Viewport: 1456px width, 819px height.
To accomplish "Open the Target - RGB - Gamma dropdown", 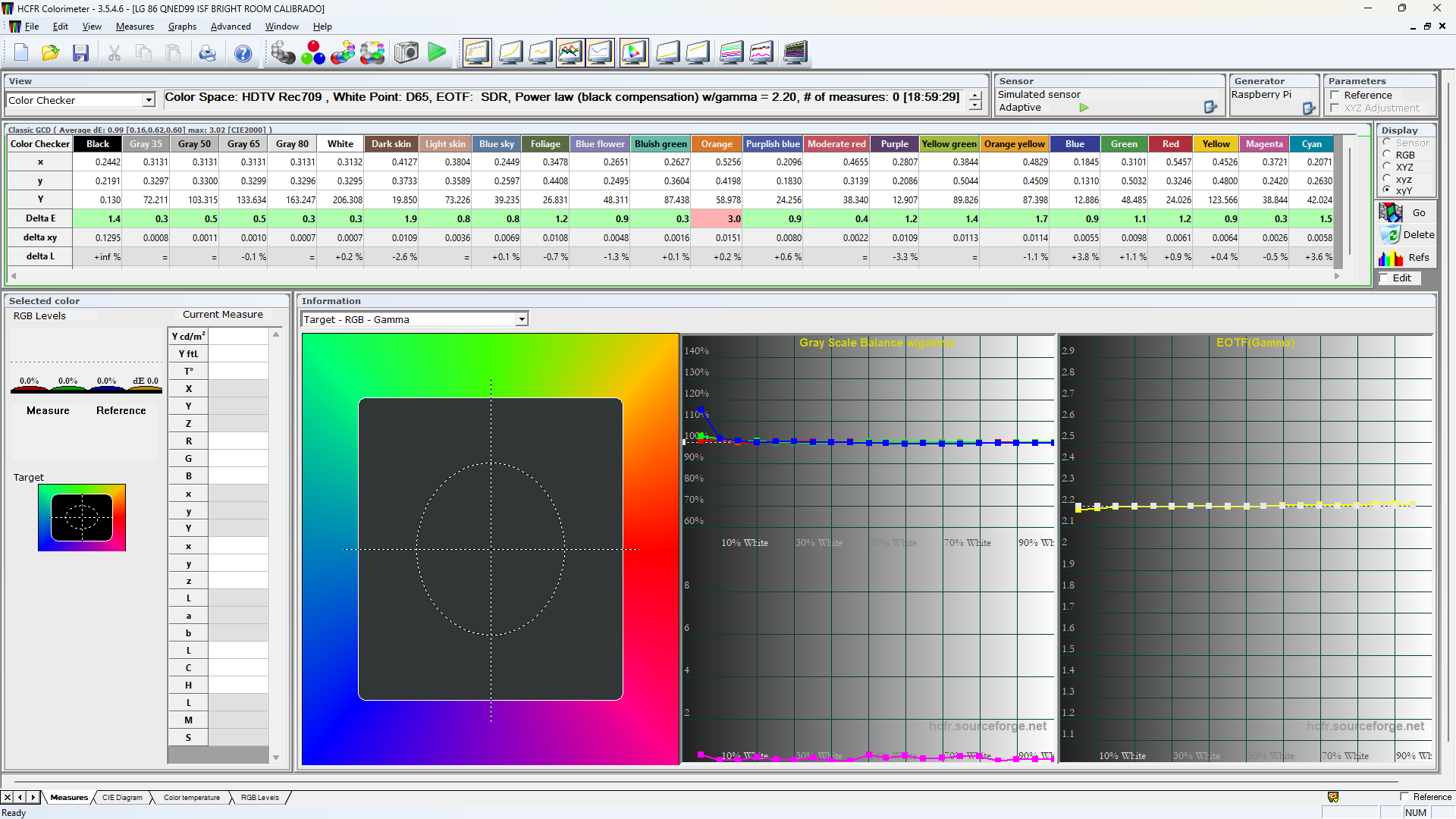I will point(522,319).
